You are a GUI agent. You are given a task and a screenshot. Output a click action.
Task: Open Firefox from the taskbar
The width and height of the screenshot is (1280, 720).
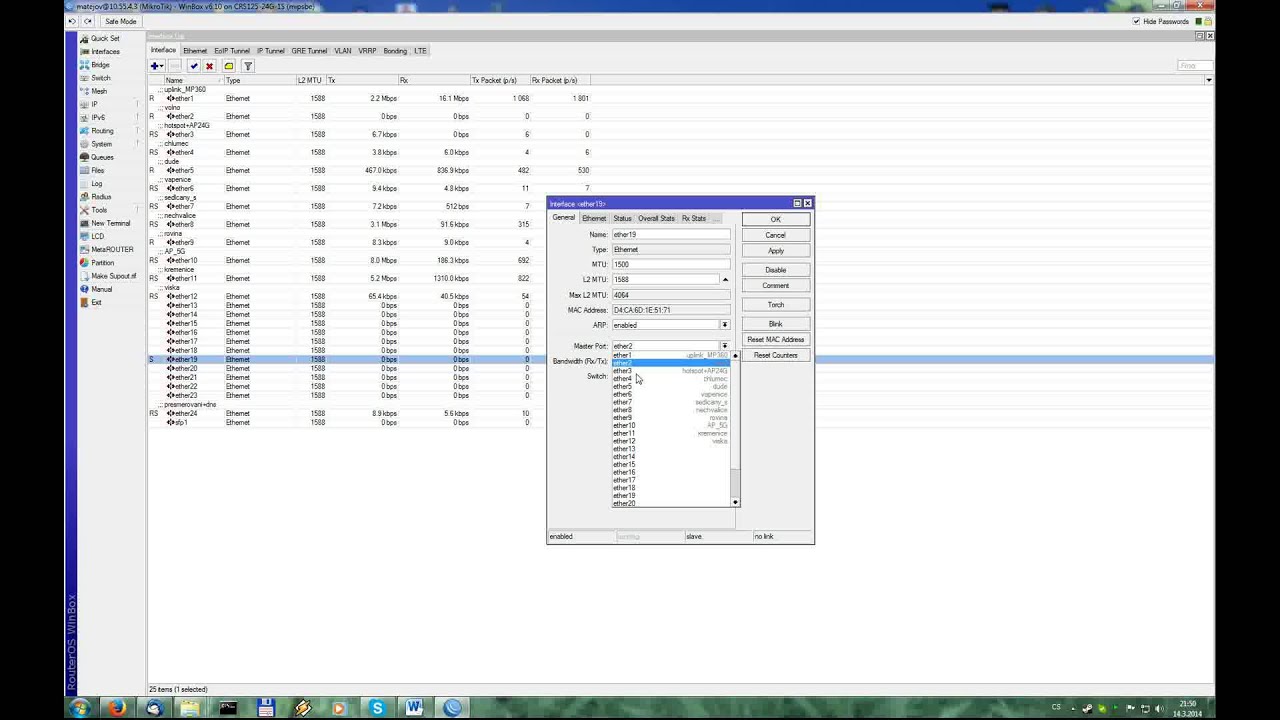(116, 708)
